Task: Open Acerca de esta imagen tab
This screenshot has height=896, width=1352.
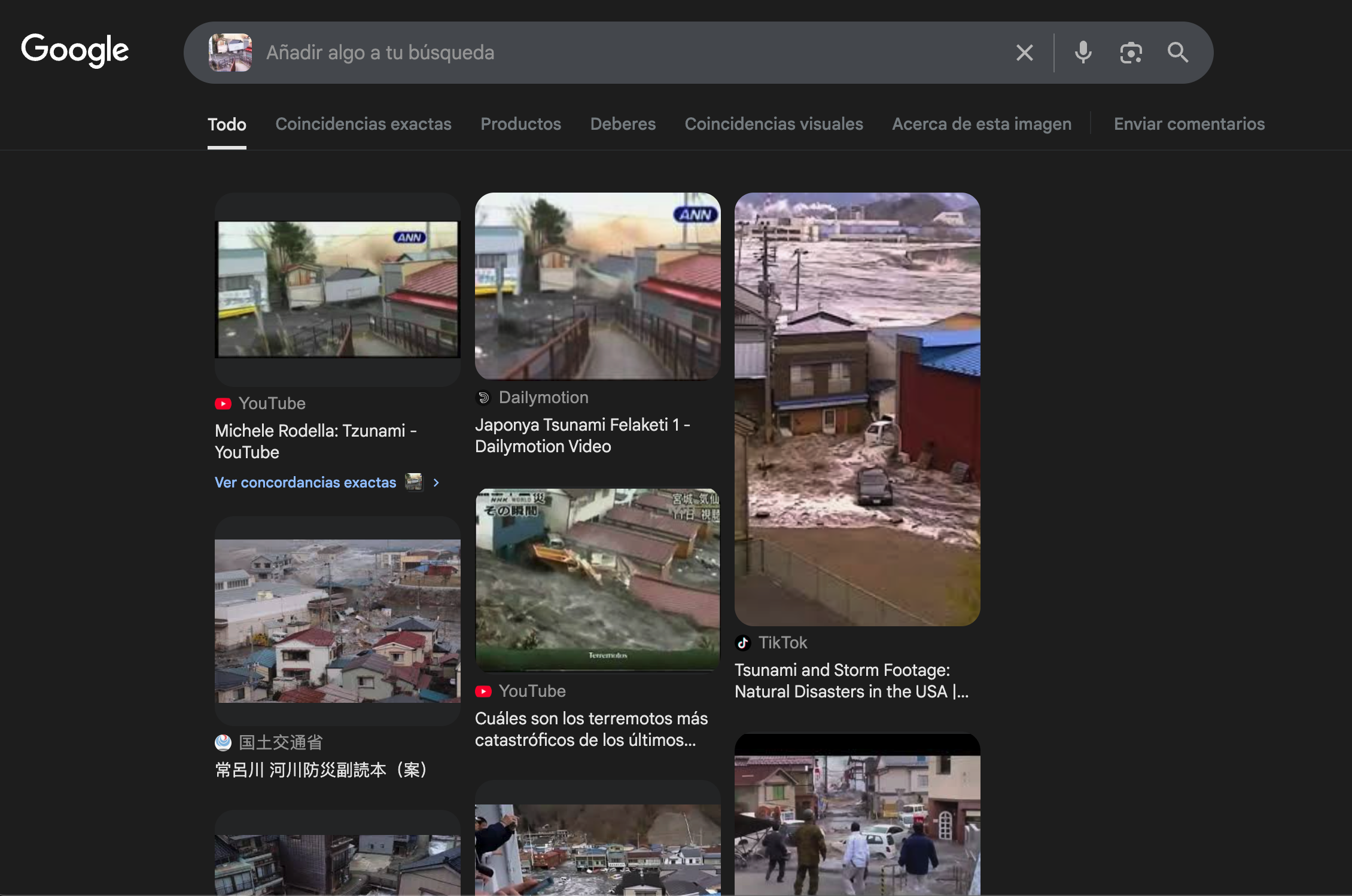Action: pyautogui.click(x=982, y=124)
